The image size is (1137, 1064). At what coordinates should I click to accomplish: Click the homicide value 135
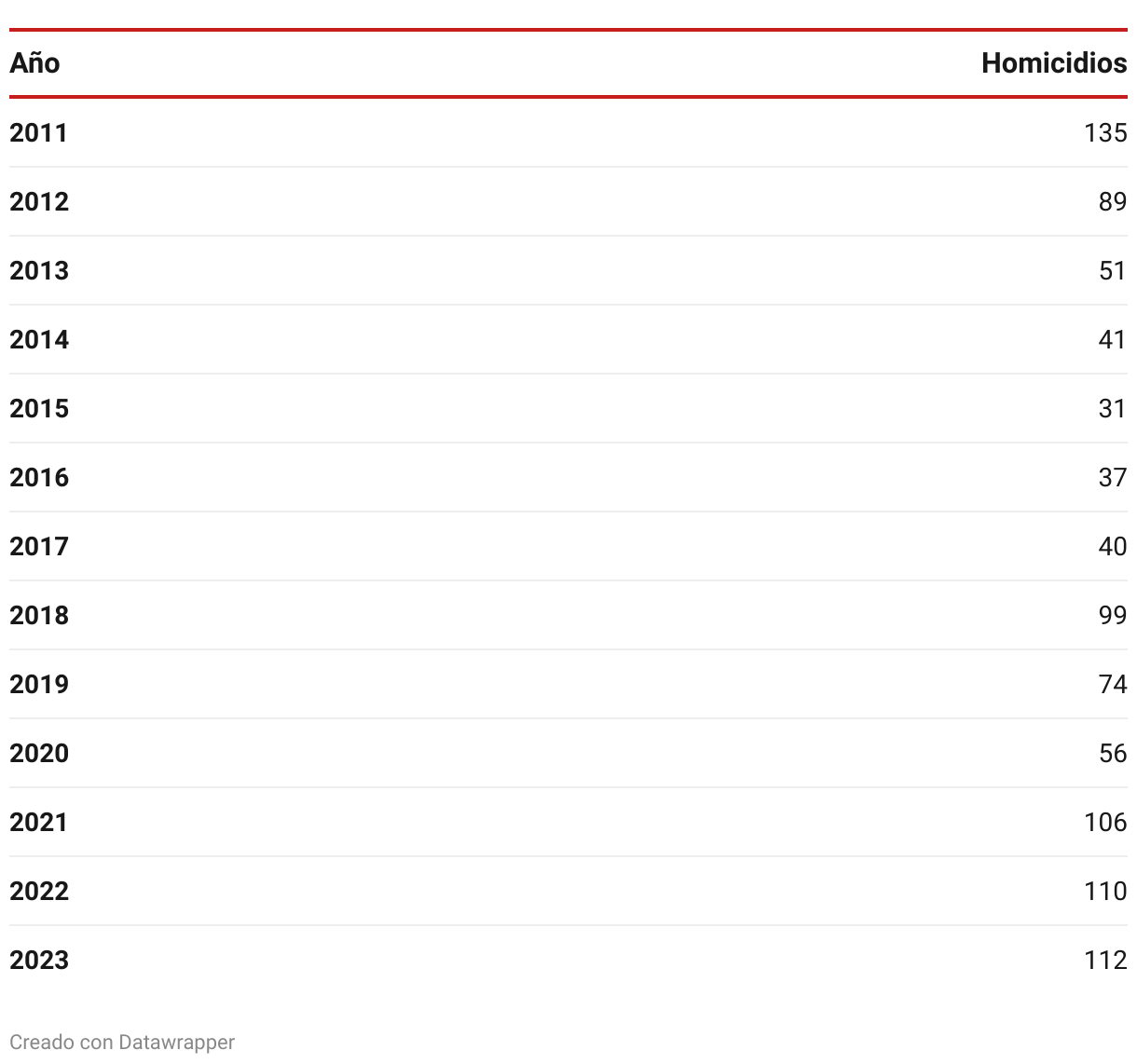[1105, 132]
